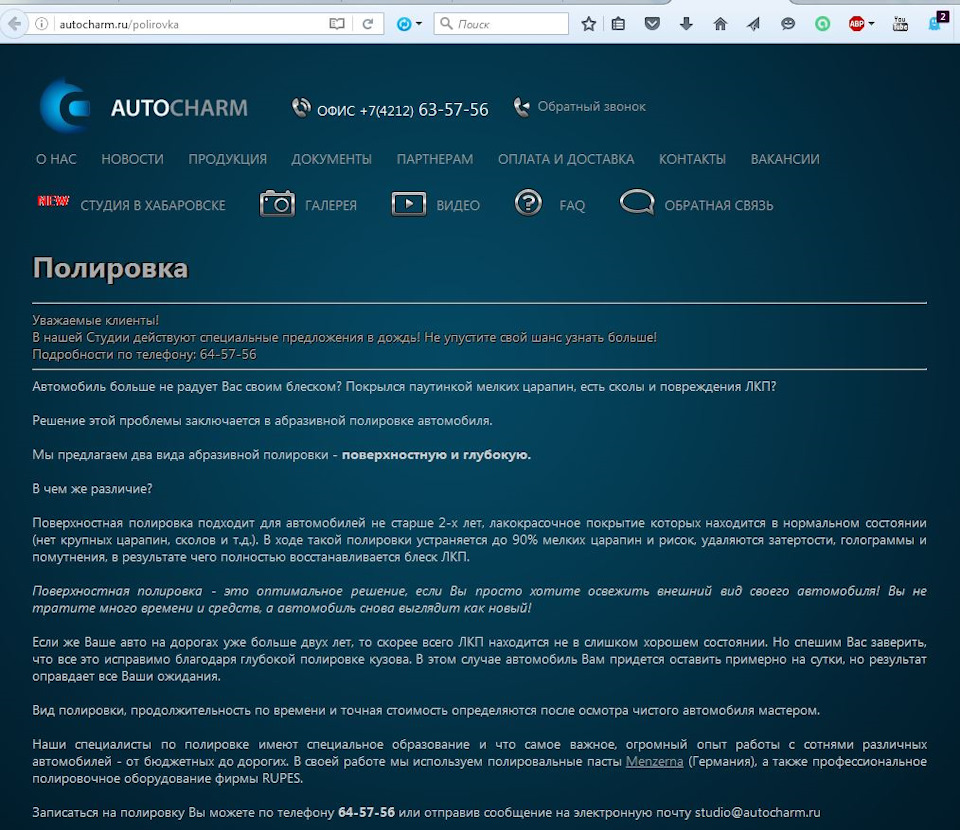
Task: Click the AutoCharm logo
Action: (144, 107)
